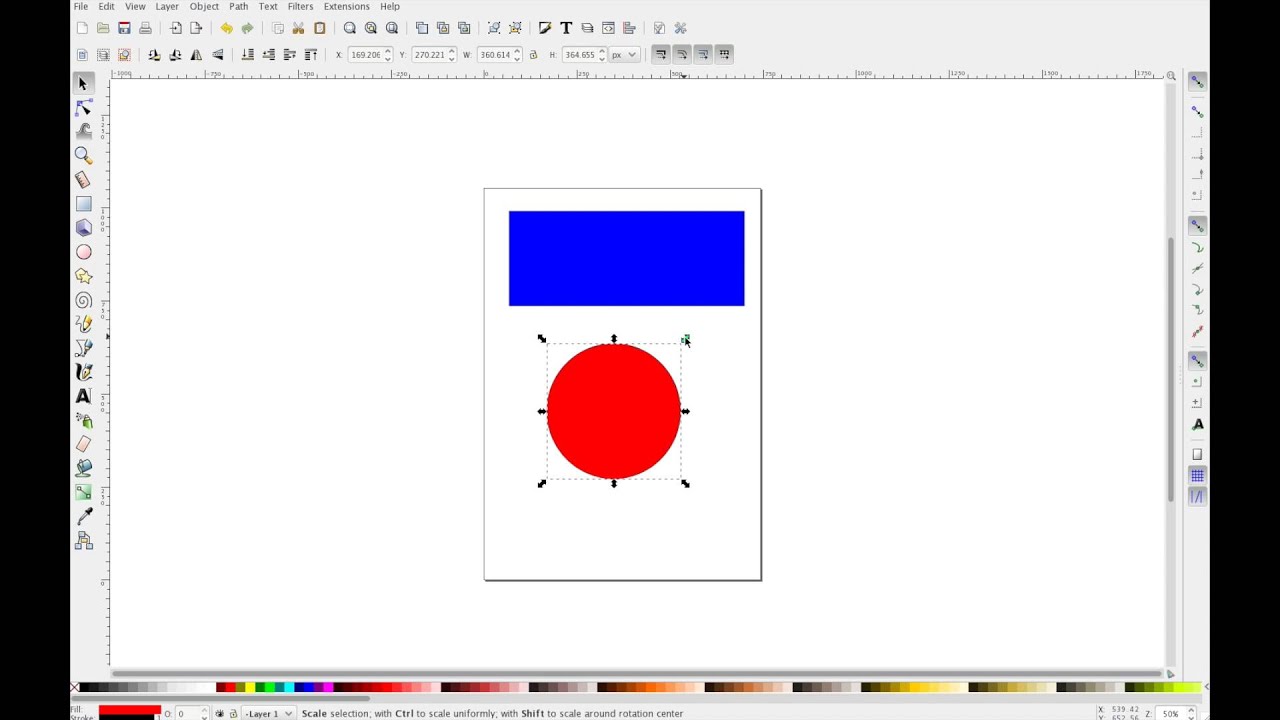Flip selection horizontally icon
Image resolution: width=1280 pixels, height=720 pixels.
(196, 55)
